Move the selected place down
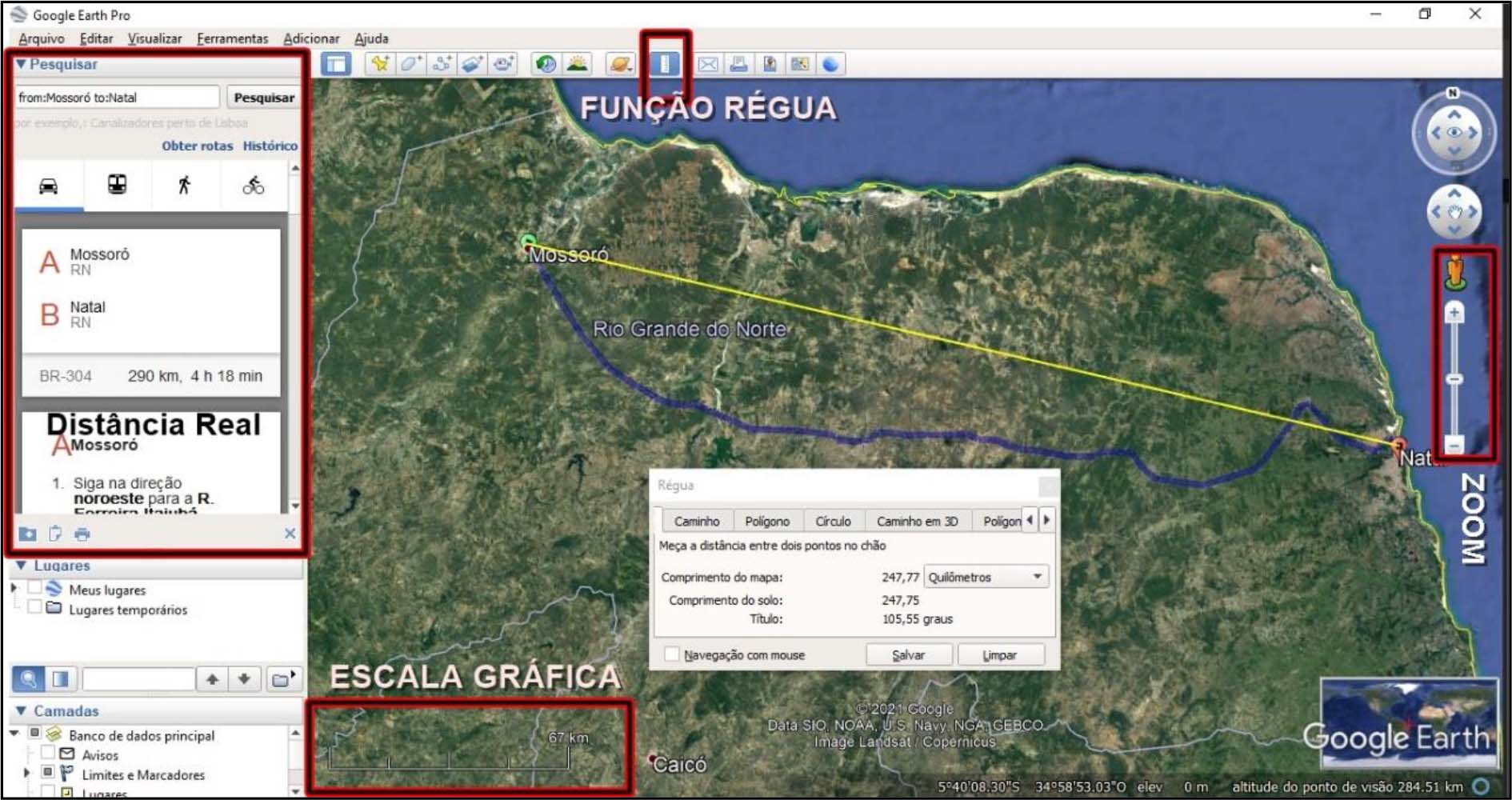The image size is (1512, 800). 244,679
